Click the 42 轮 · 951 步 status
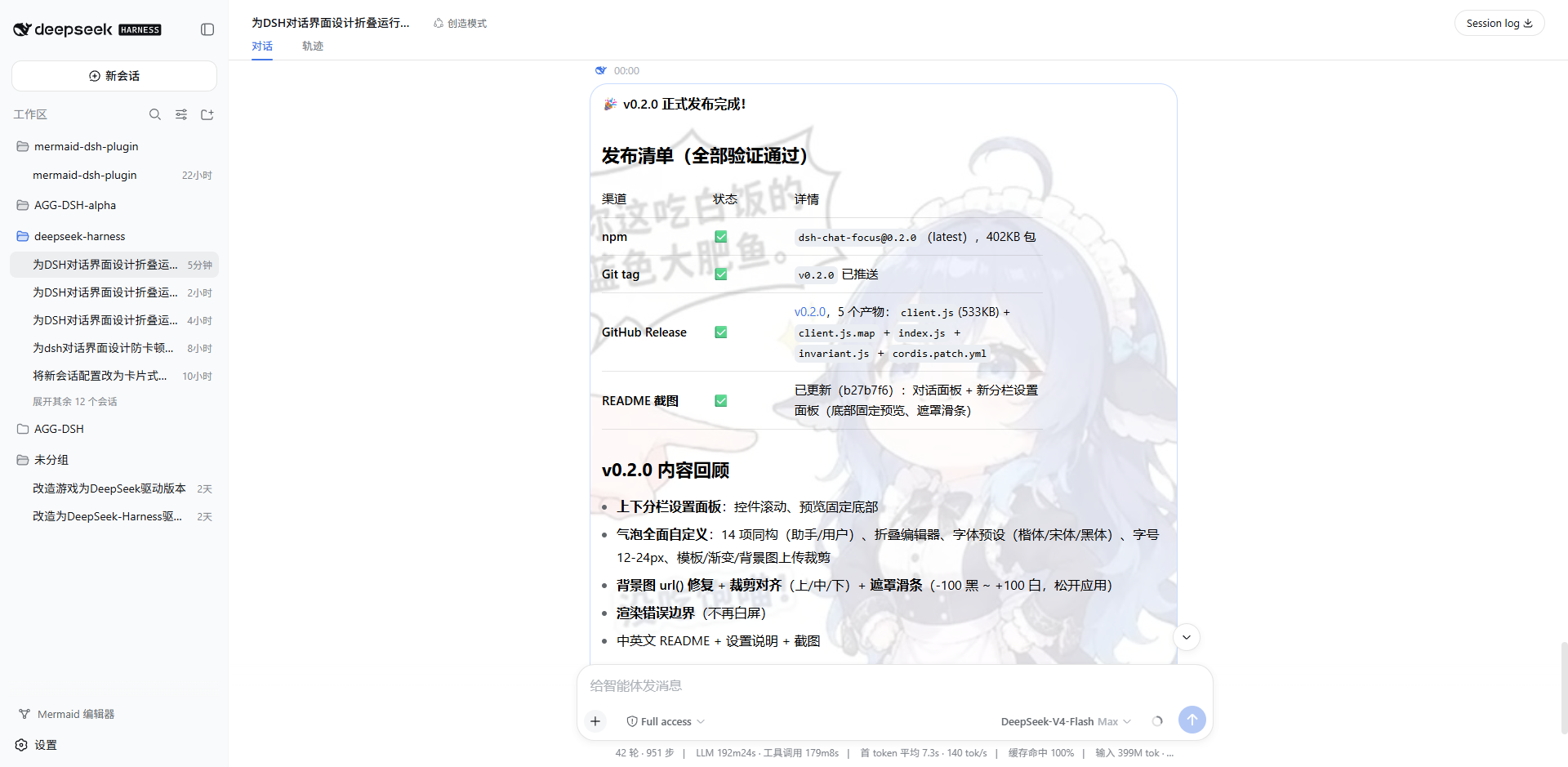The height and width of the screenshot is (767, 1568). point(645,753)
